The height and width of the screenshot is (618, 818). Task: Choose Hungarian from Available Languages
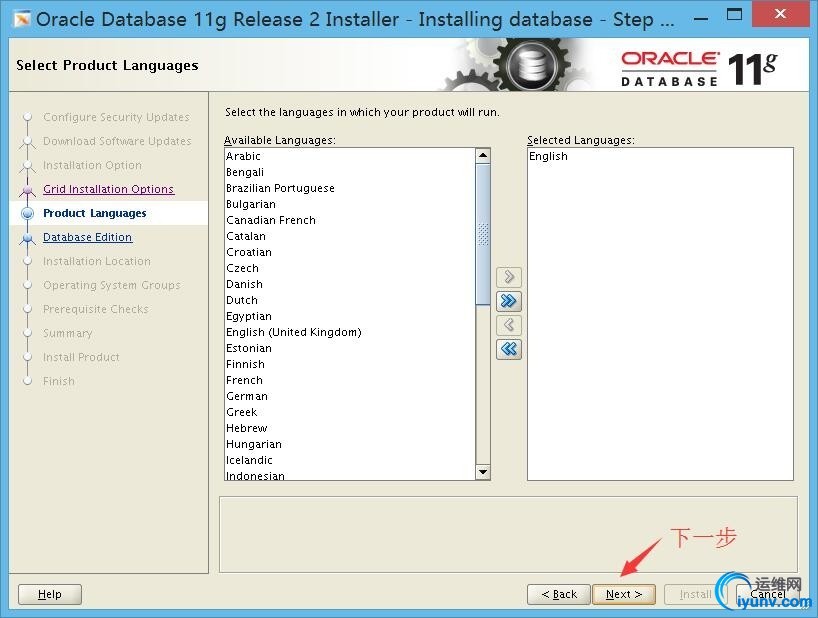pos(350,444)
